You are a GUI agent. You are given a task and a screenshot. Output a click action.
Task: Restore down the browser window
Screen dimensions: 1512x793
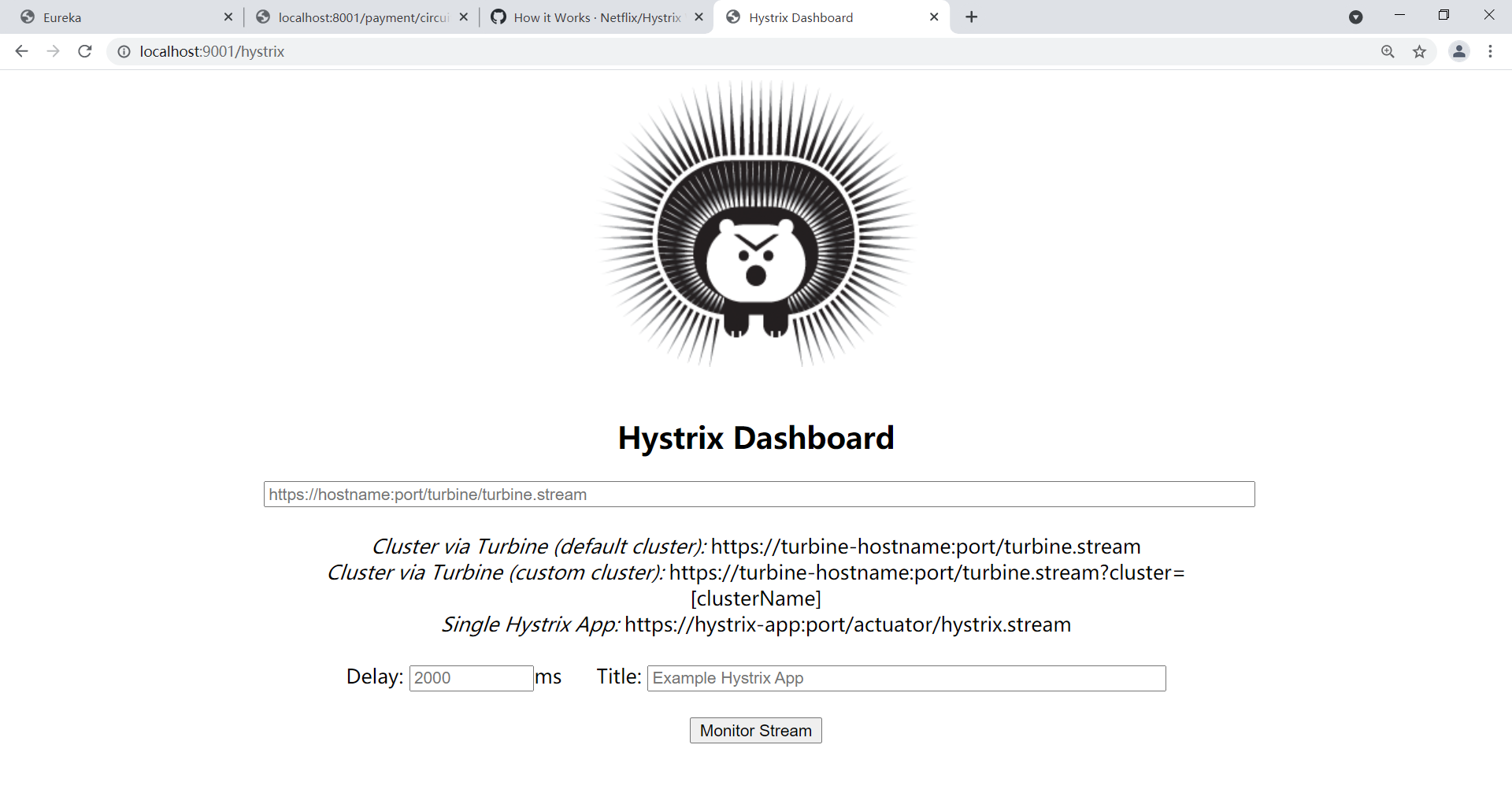(x=1443, y=15)
